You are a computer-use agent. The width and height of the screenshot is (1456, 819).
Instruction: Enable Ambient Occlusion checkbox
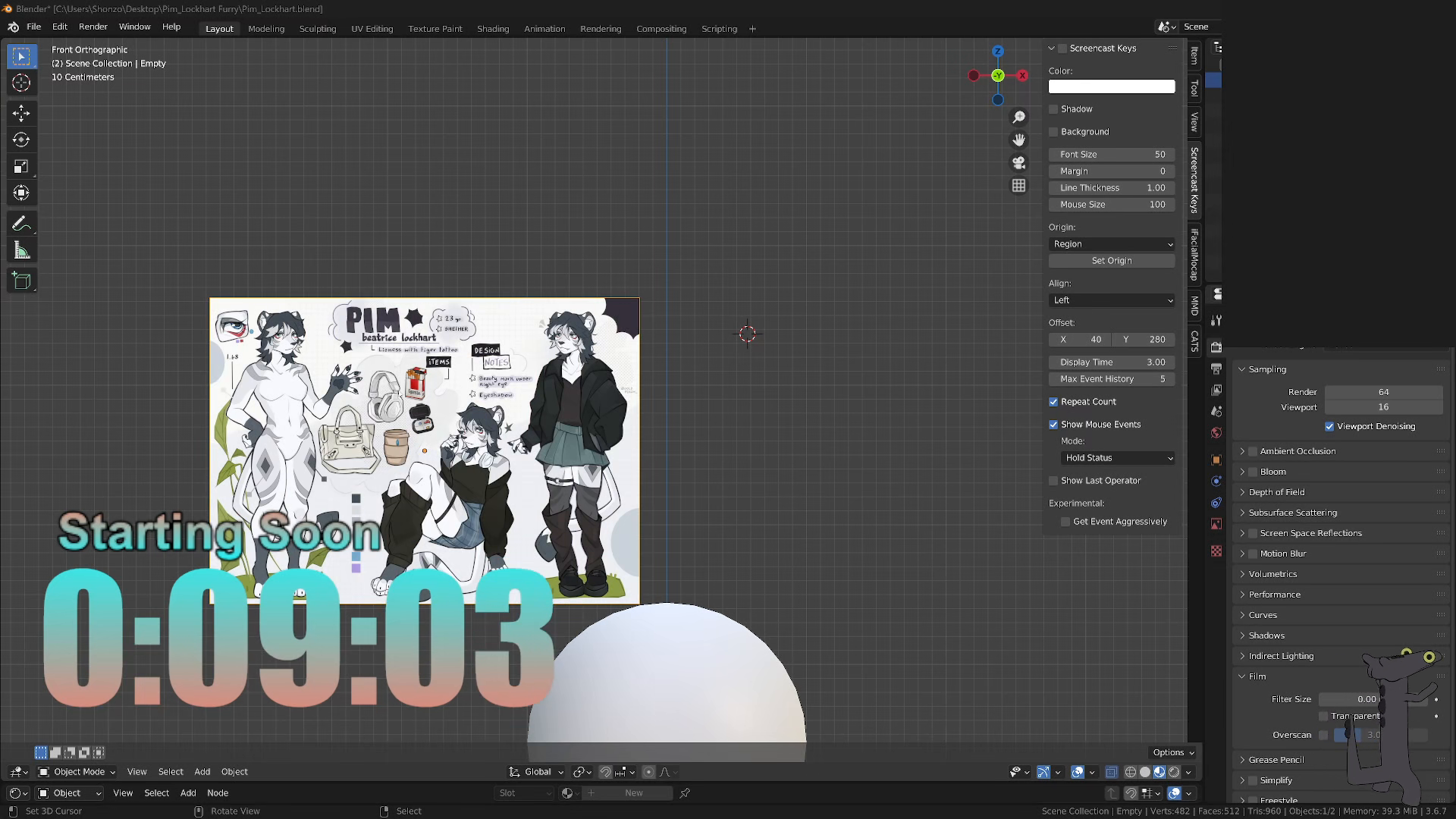tap(1253, 451)
